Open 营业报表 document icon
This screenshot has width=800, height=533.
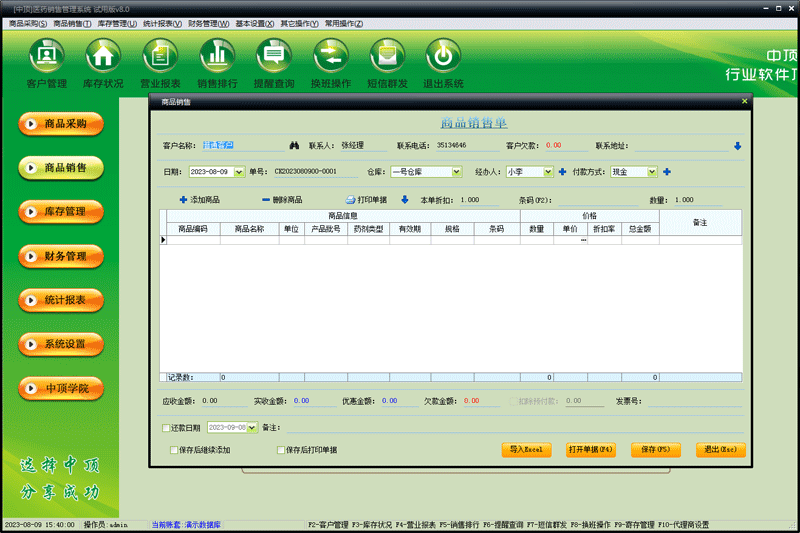(160, 55)
